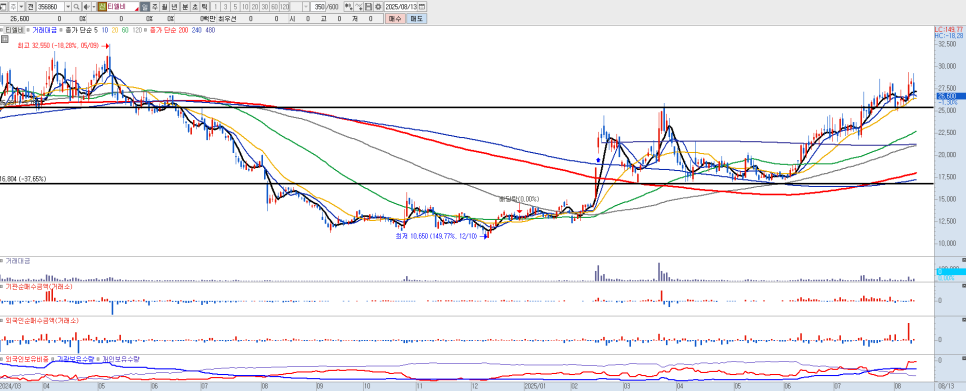Choose the 20 interval button

point(254,6)
